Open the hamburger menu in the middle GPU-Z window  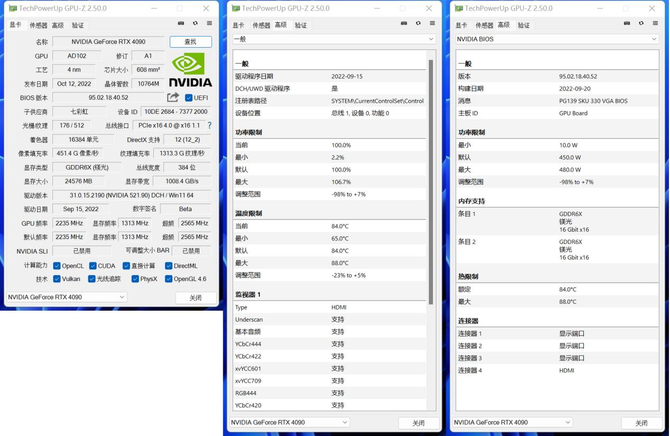click(x=432, y=23)
